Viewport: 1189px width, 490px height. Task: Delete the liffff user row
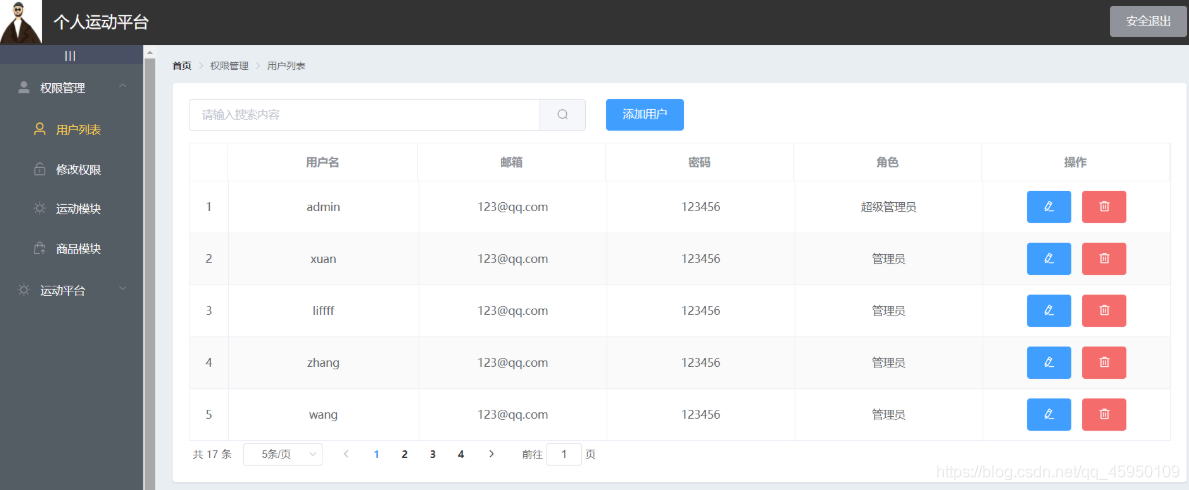click(x=1104, y=310)
